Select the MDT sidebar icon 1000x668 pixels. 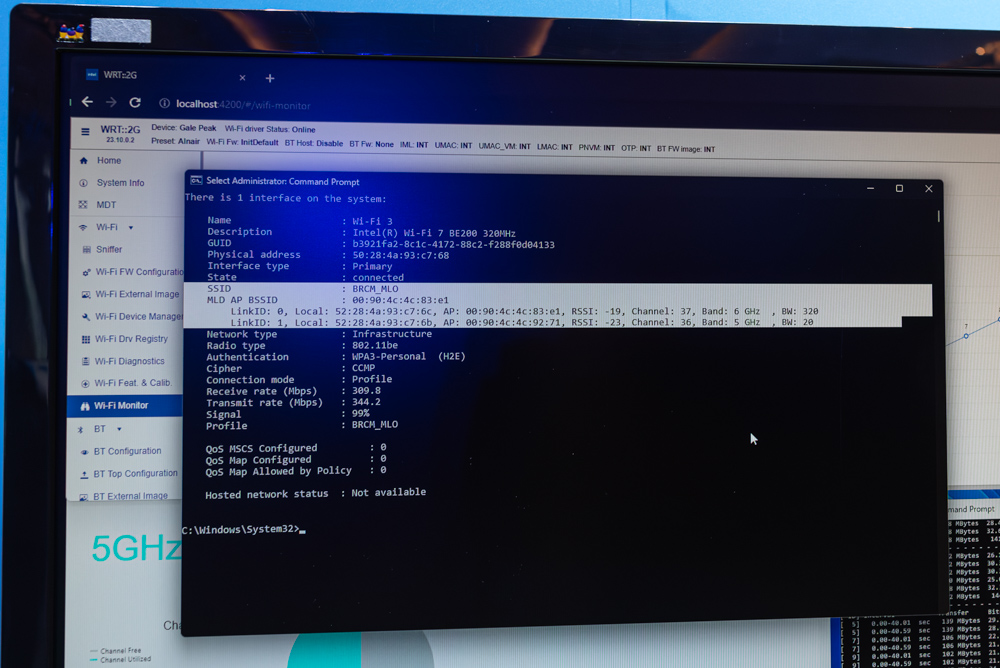pyautogui.click(x=83, y=205)
